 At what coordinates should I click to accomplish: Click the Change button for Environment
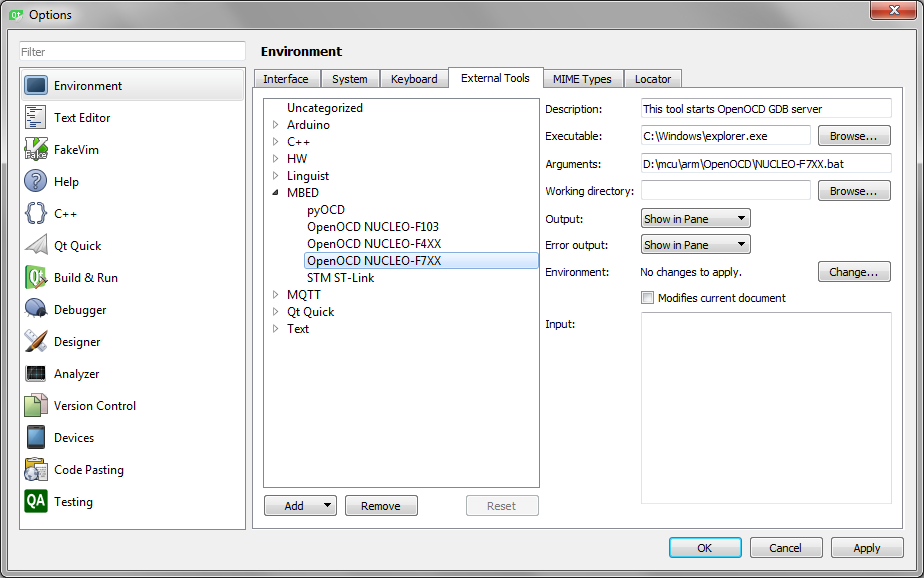[x=854, y=271]
